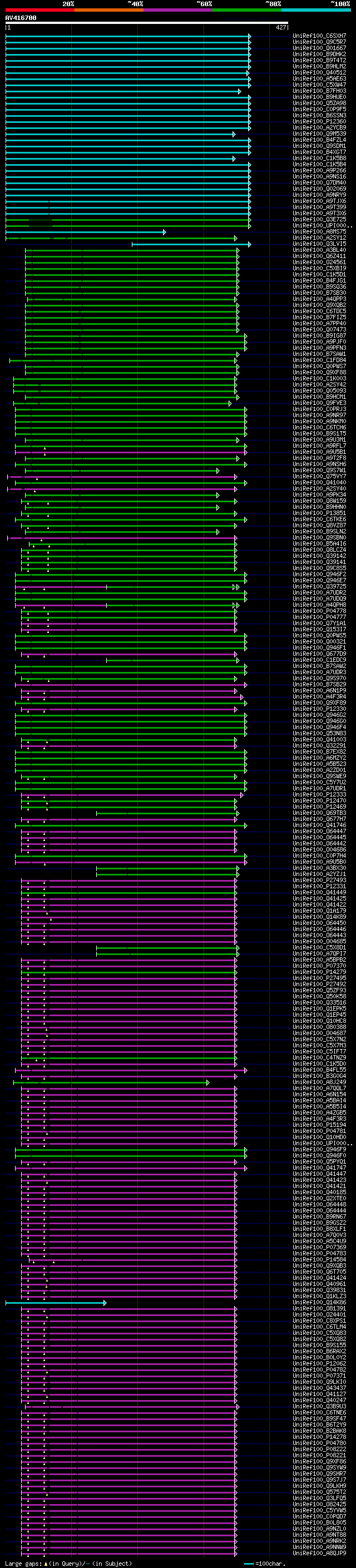The image size is (356, 1568).
Task: Click hit label UniRef100_P14278
Action: (319, 1437)
